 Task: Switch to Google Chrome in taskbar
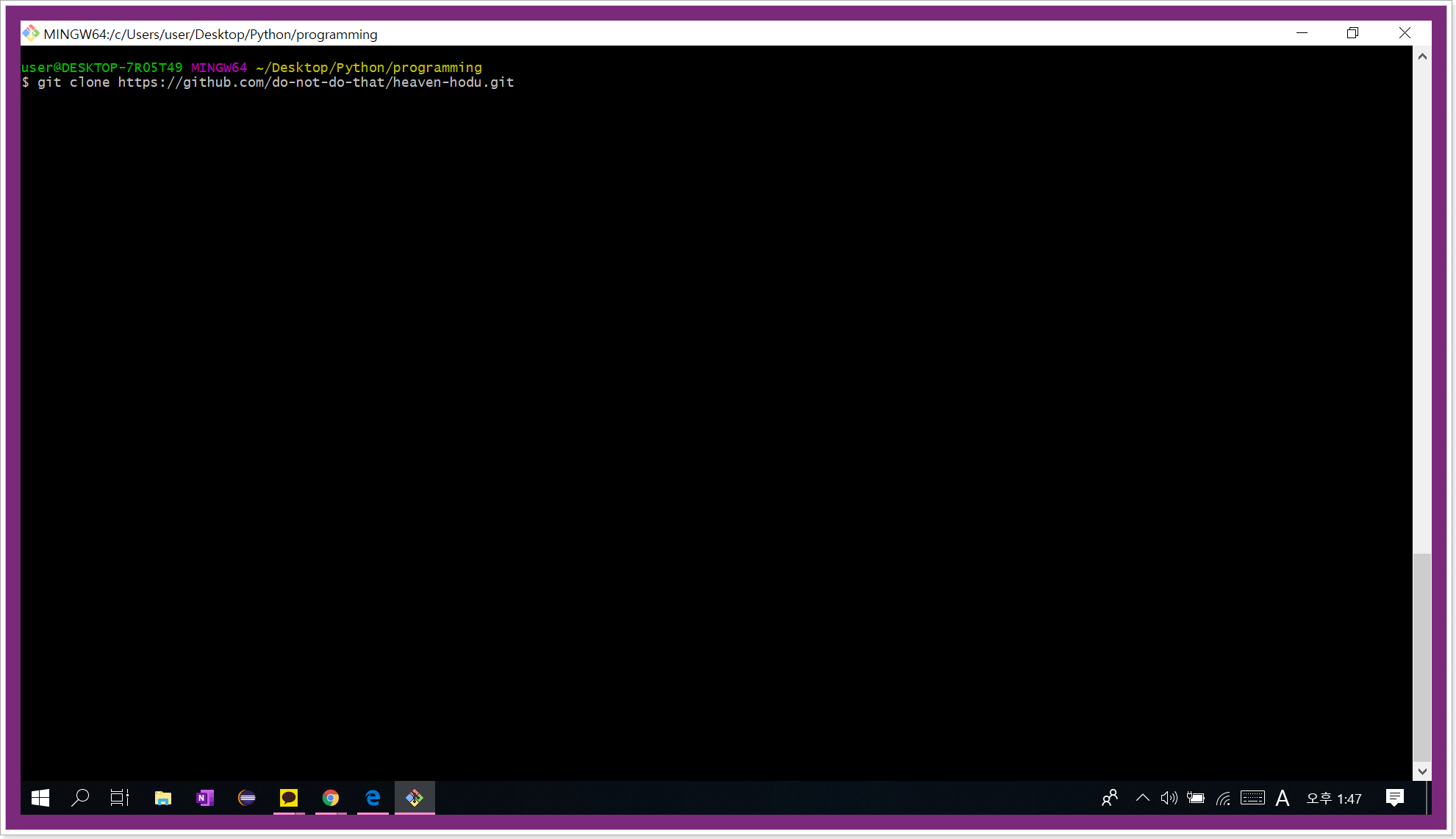click(331, 798)
